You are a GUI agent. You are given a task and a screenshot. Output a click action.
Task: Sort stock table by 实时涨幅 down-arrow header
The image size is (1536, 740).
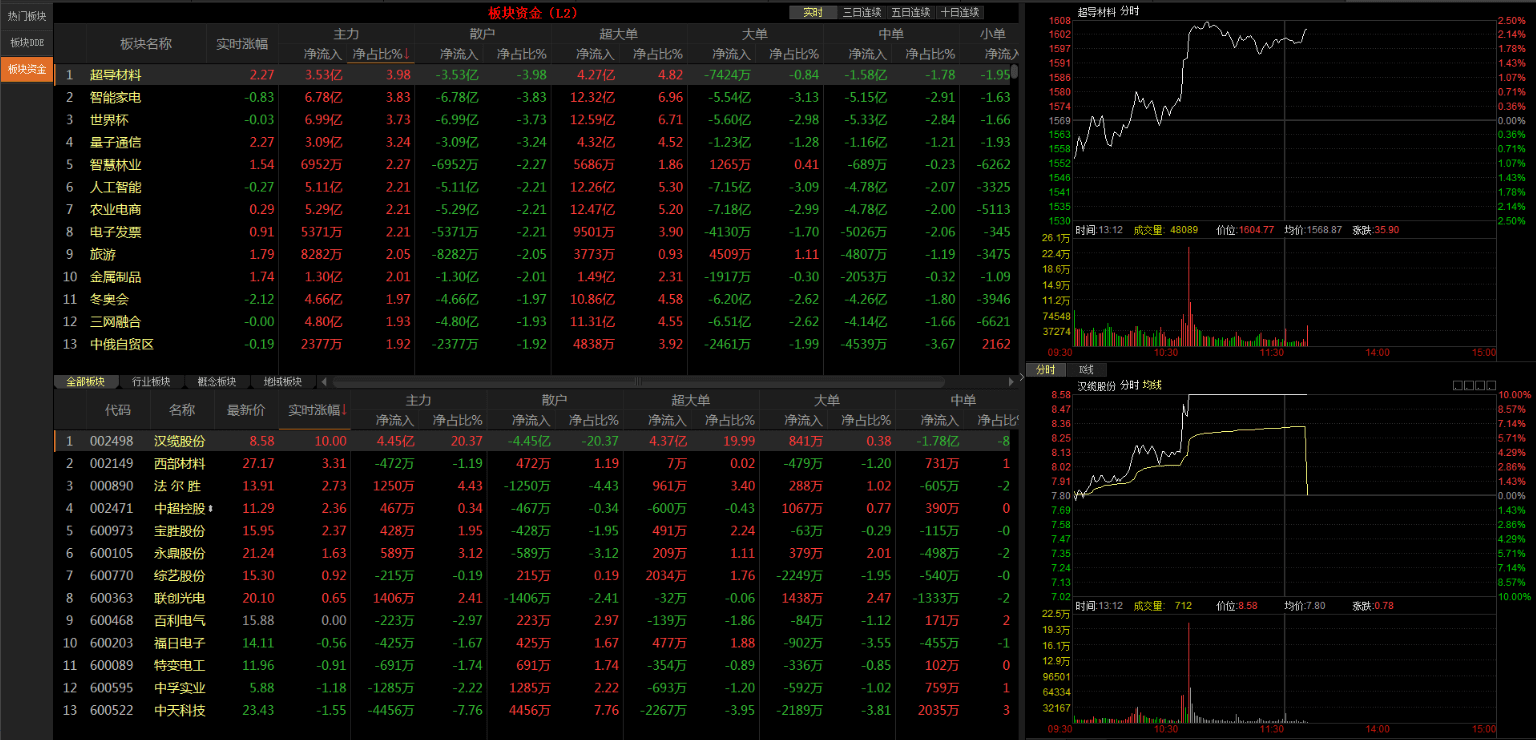point(316,409)
